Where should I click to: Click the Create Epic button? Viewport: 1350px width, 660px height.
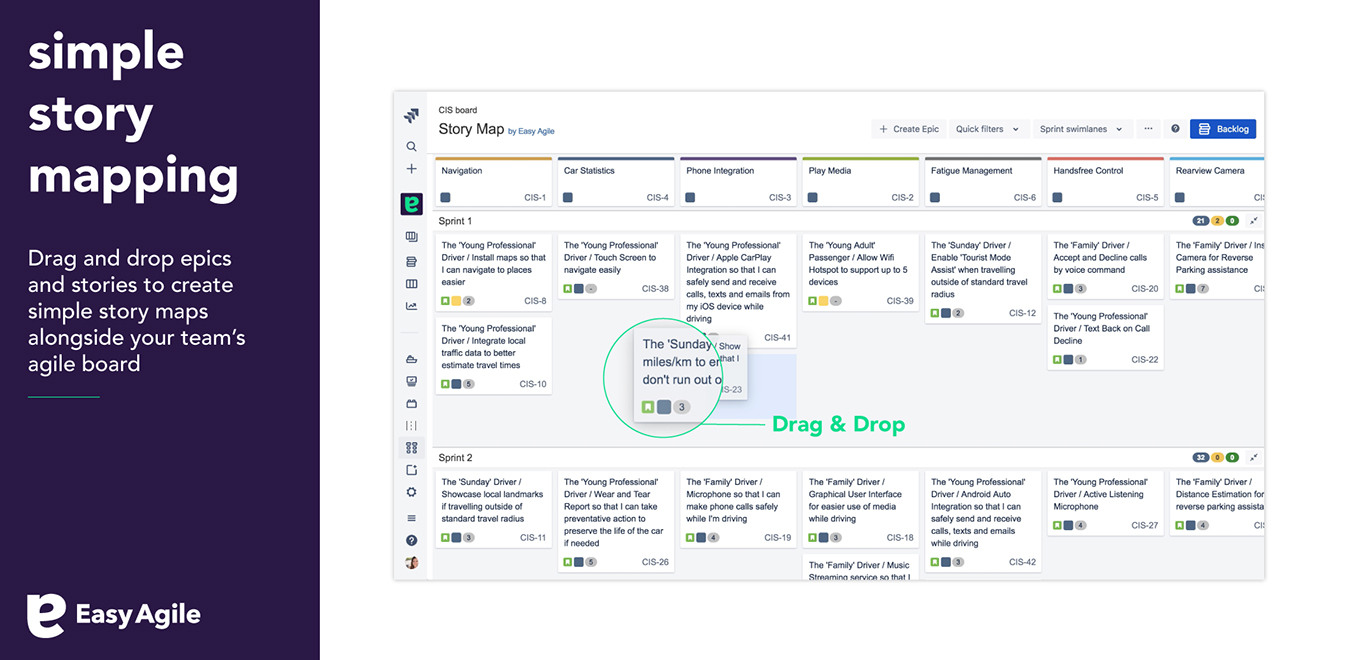pyautogui.click(x=908, y=129)
